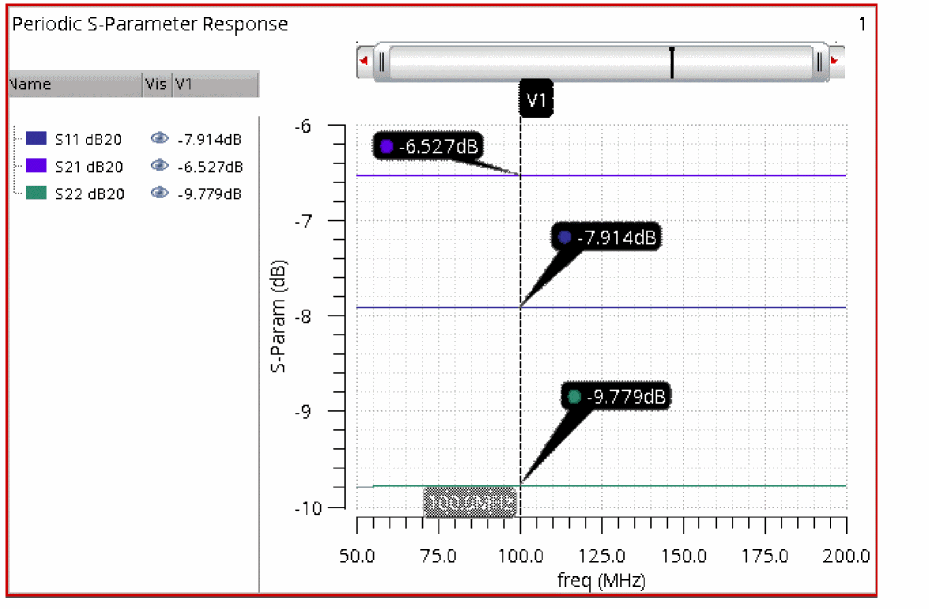Click the 125.0 x-axis tick label
Image resolution: width=929 pixels, height=609 pixels.
(601, 556)
